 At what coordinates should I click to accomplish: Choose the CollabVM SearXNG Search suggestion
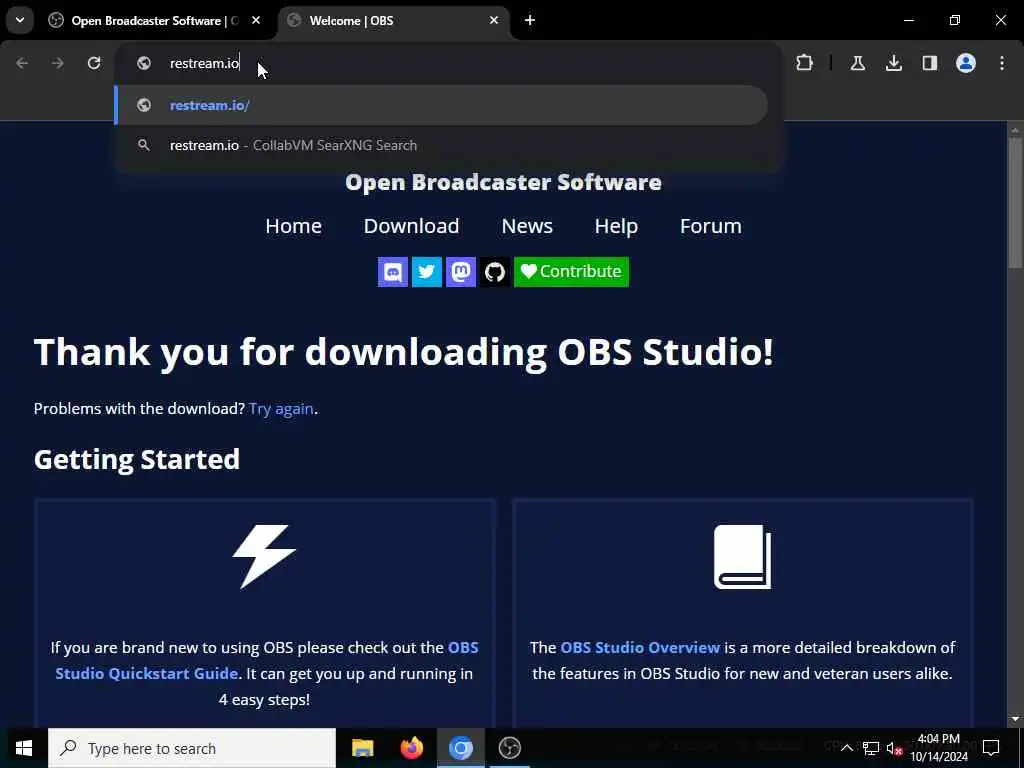[x=441, y=145]
